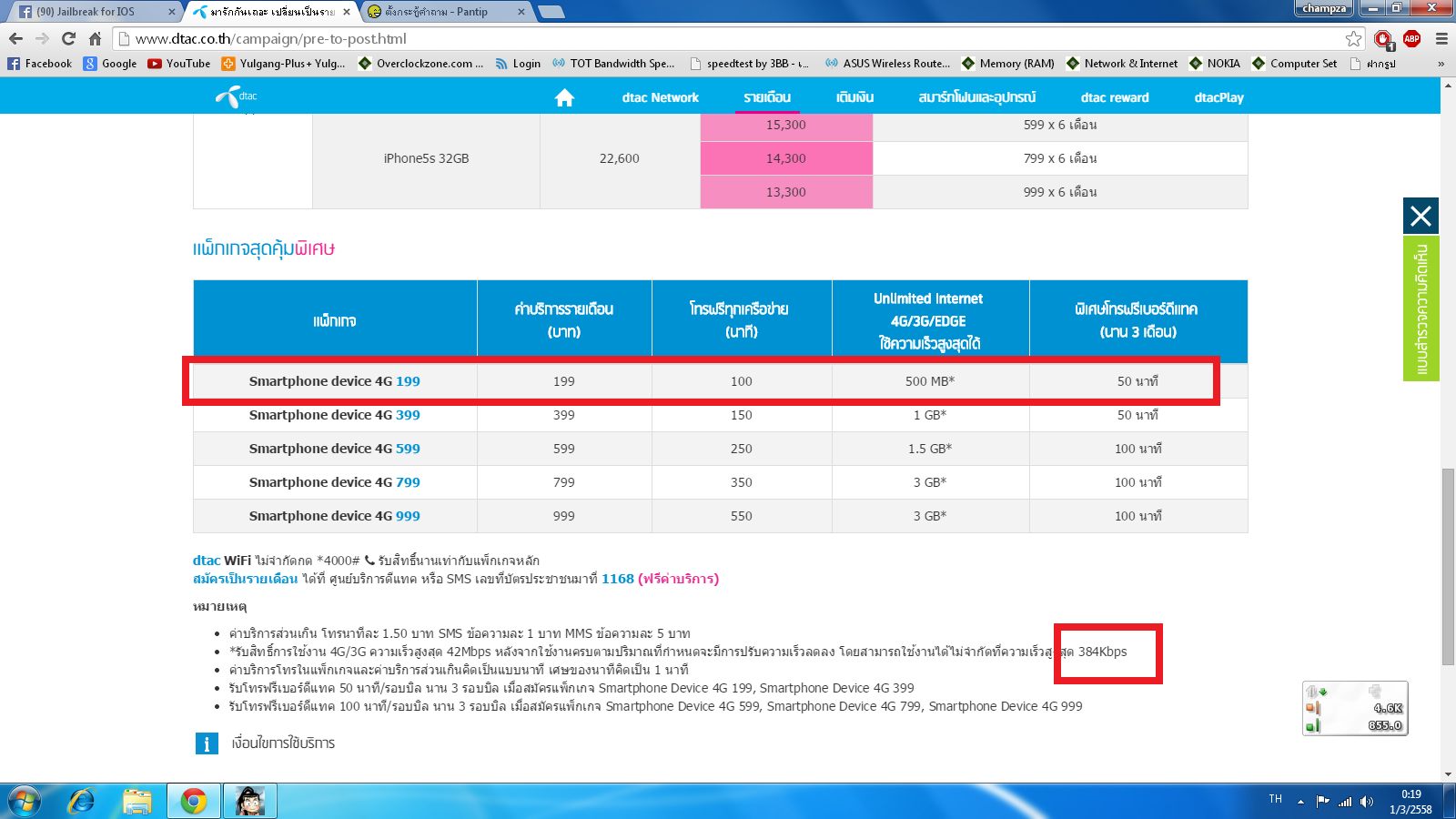Show hidden system tray icons
1456x819 pixels.
[x=1300, y=802]
